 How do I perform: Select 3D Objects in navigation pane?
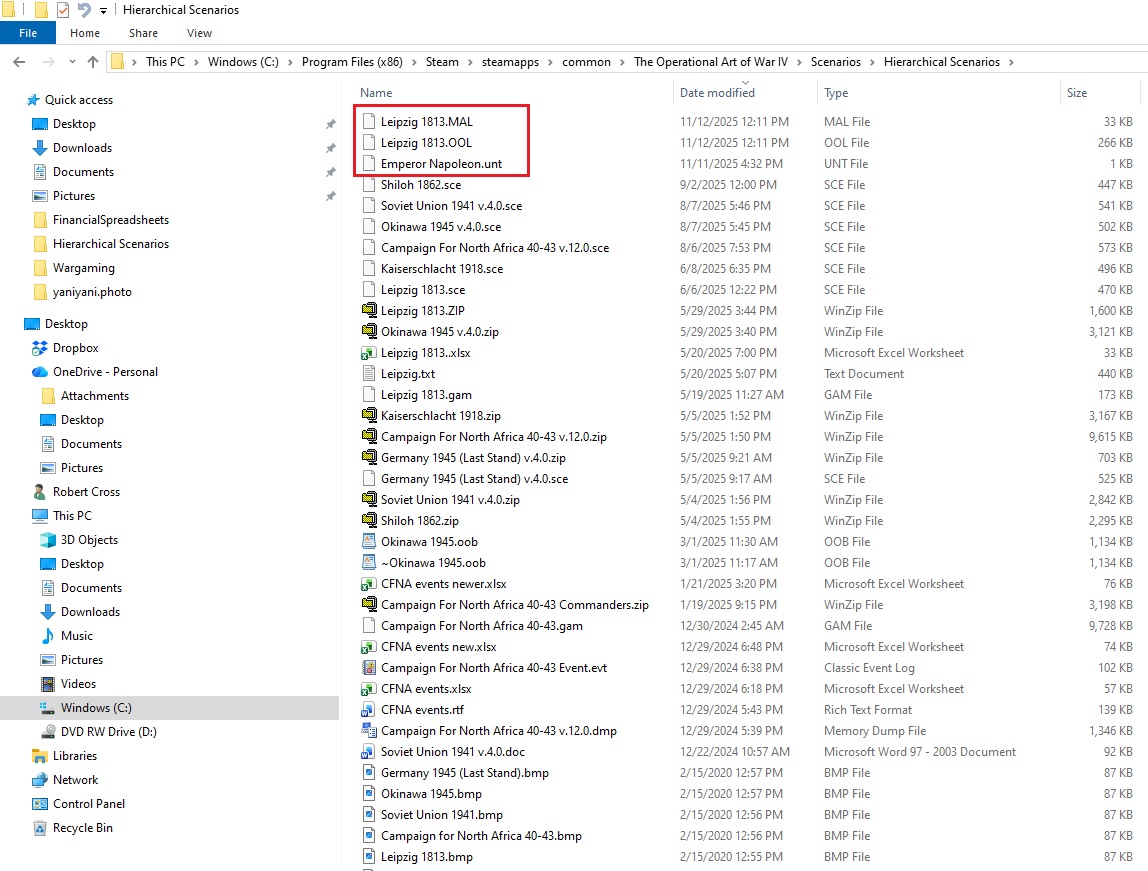point(89,540)
